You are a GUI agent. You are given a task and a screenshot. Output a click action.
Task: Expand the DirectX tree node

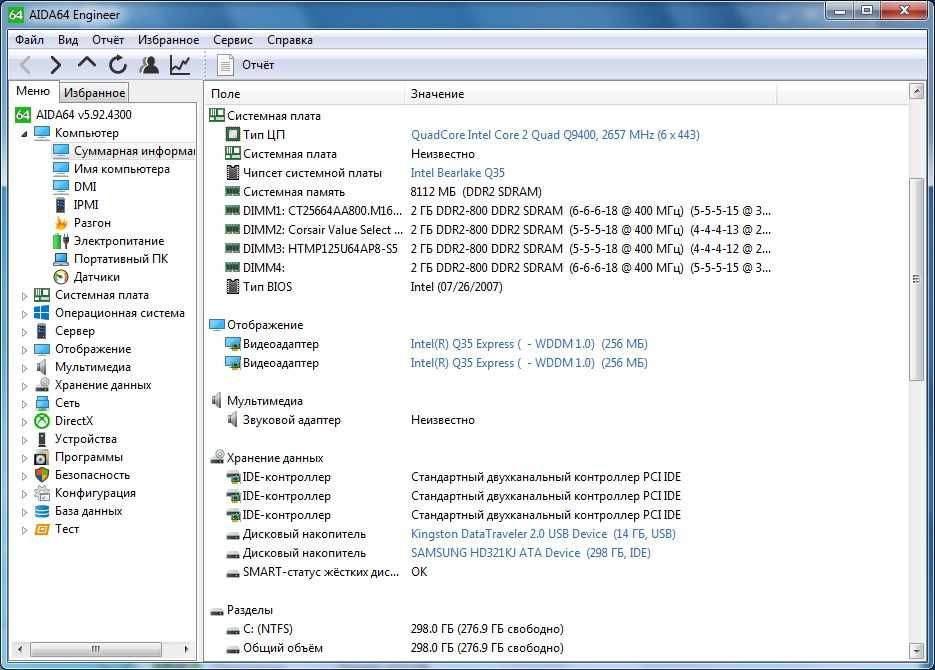24,421
